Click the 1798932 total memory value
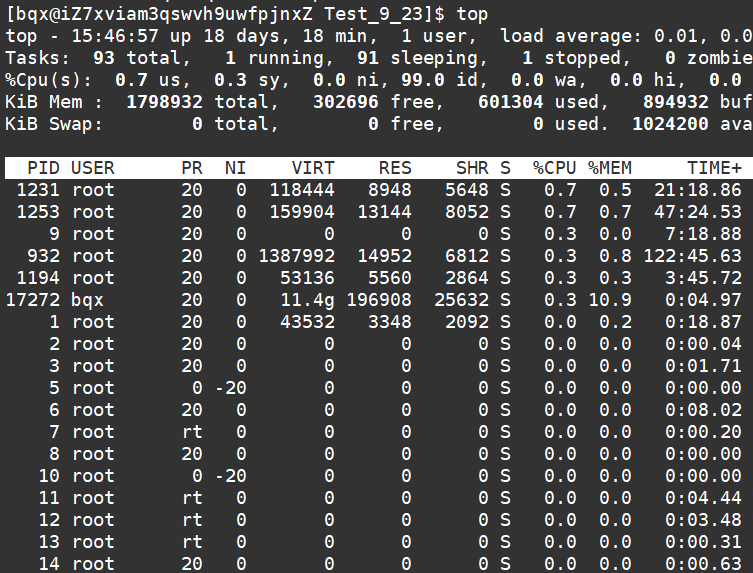This screenshot has height=573, width=753. pyautogui.click(x=164, y=102)
